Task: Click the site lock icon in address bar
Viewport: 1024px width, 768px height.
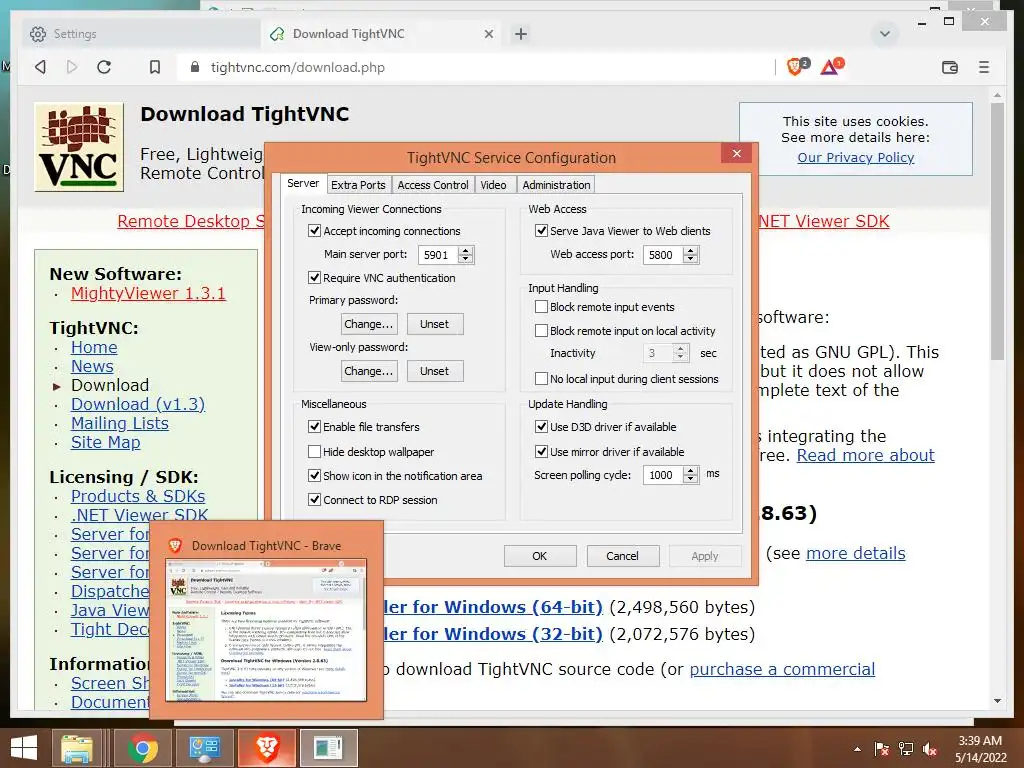Action: click(x=194, y=67)
